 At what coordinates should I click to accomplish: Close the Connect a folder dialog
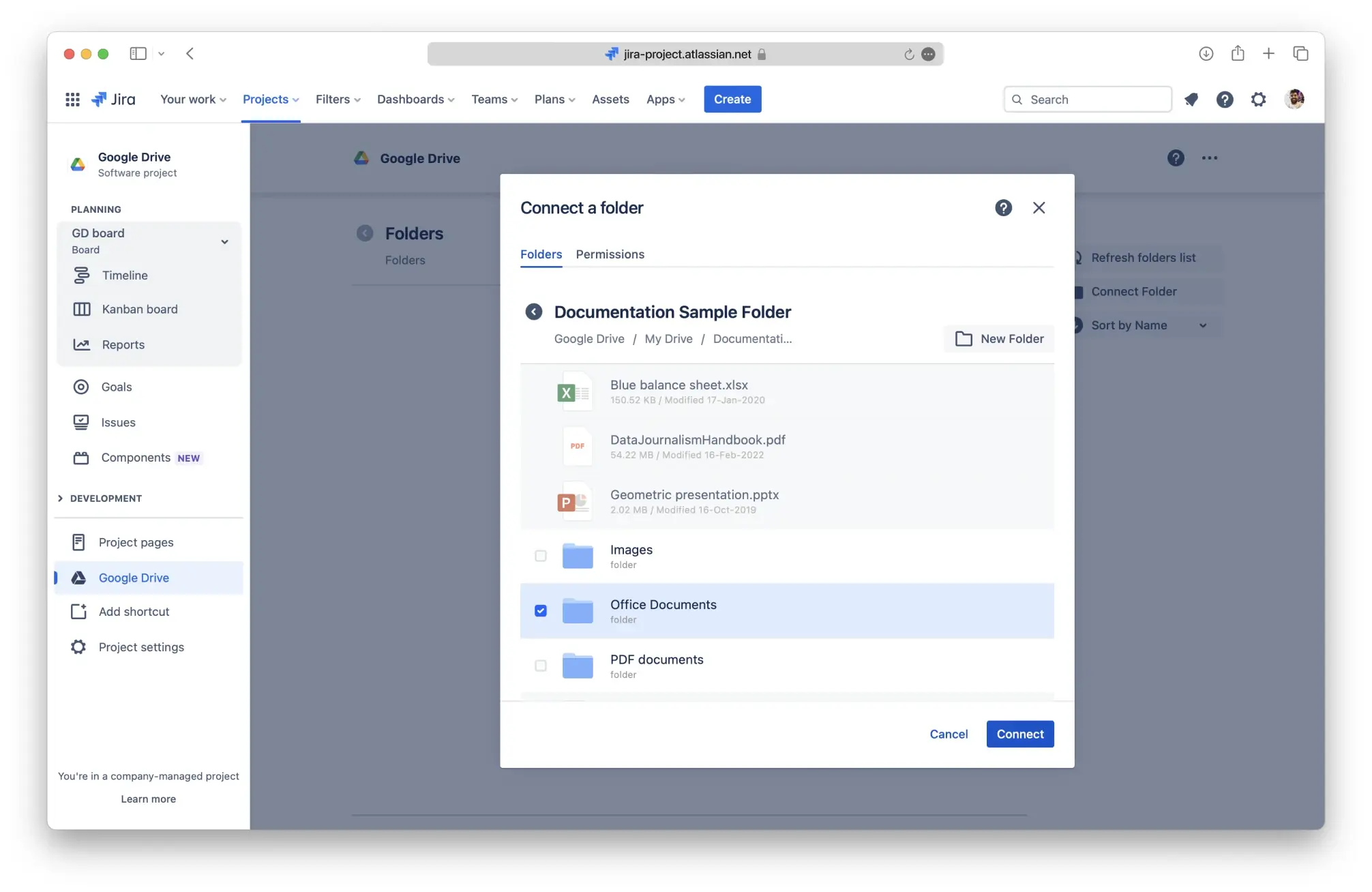tap(1039, 208)
